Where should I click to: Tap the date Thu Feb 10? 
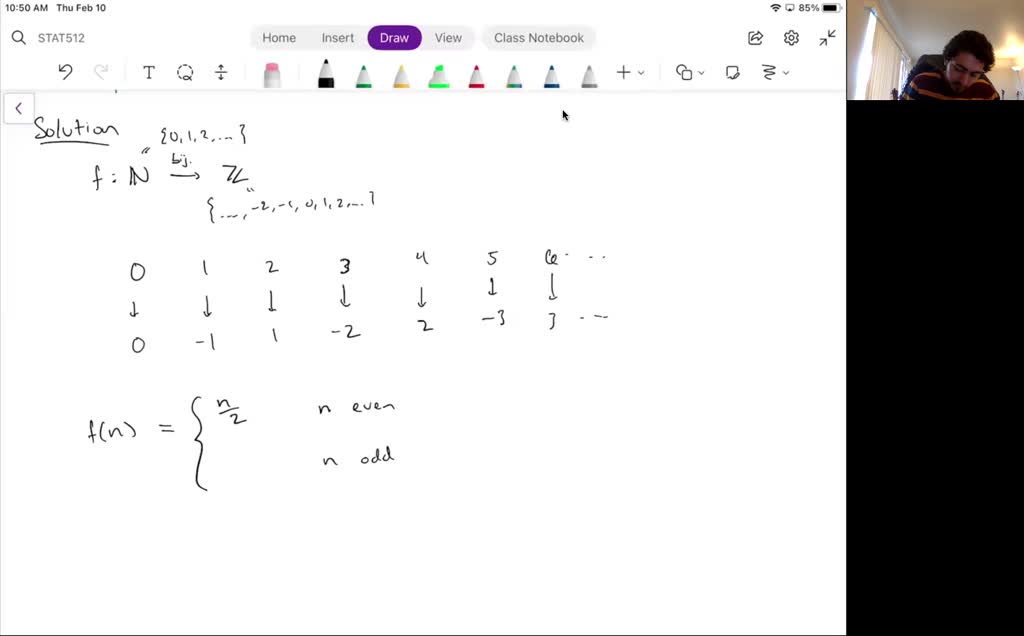(x=81, y=8)
